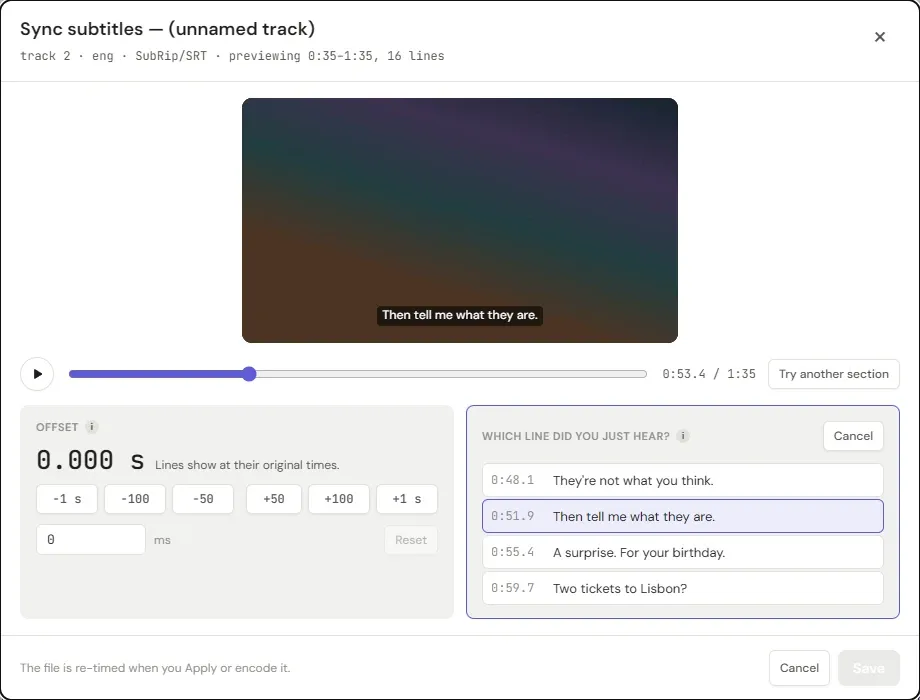Click the video preview frame
This screenshot has height=700, width=920.
click(460, 220)
